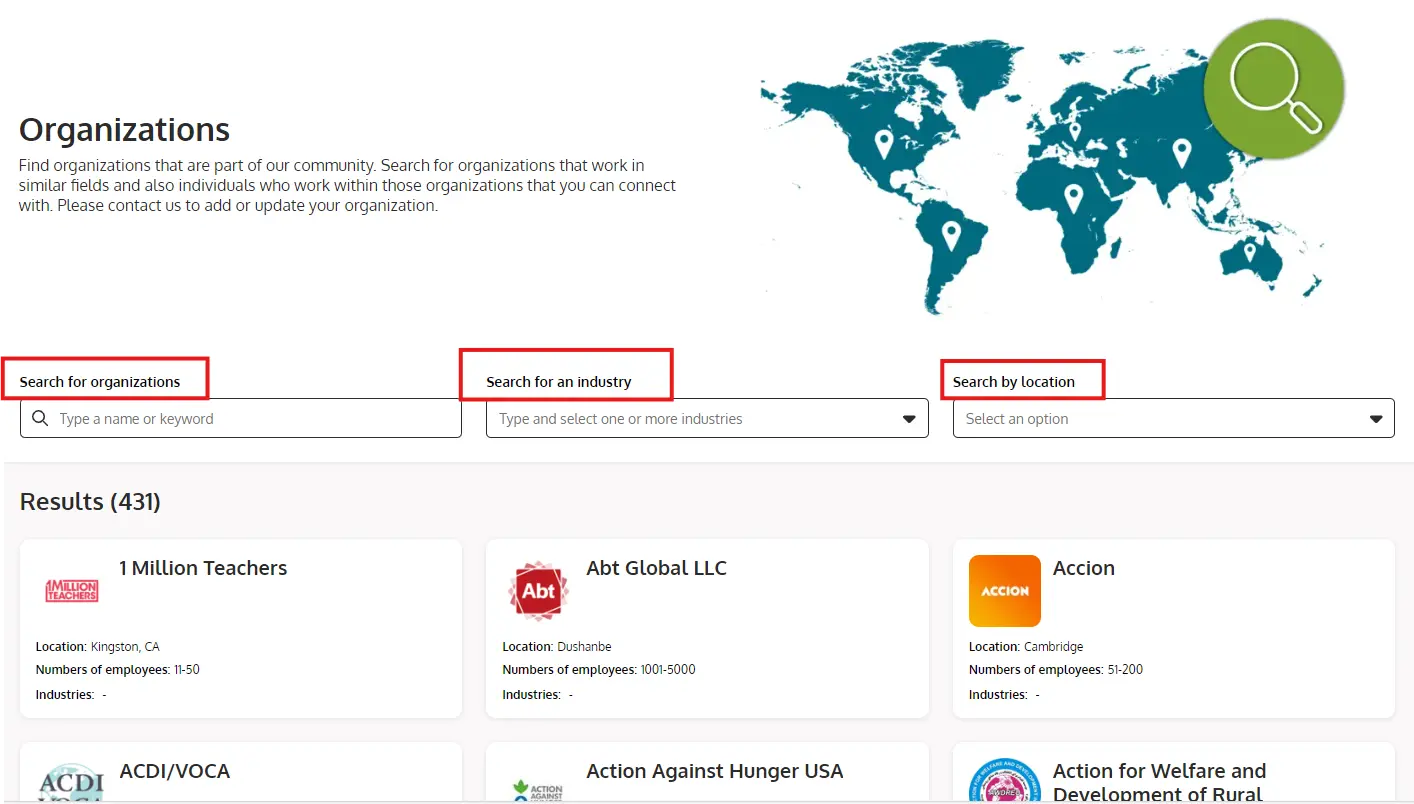Screen dimensions: 1414x804
Task: Expand the industry dropdown arrow
Action: tap(909, 419)
